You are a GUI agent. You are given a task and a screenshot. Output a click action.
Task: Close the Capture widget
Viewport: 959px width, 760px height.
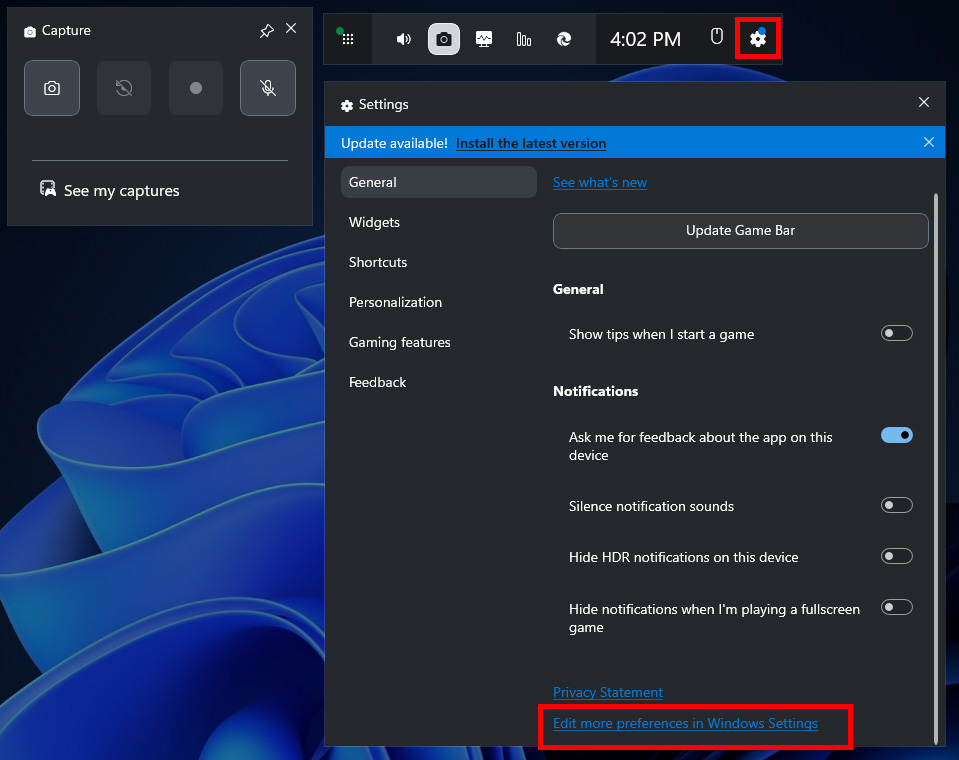291,29
